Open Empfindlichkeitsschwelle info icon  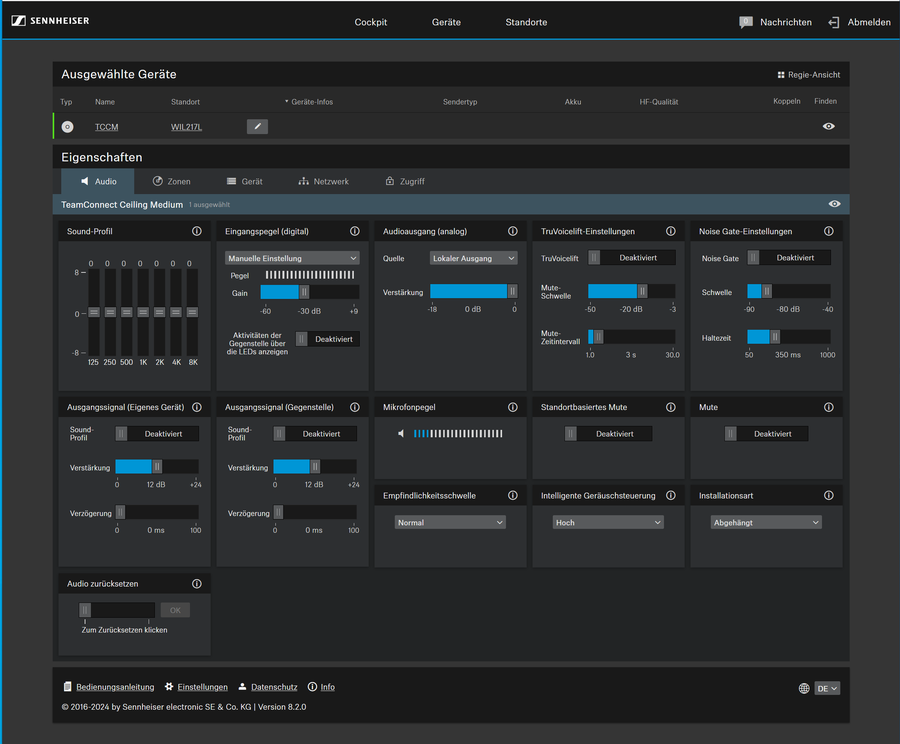pyautogui.click(x=513, y=495)
